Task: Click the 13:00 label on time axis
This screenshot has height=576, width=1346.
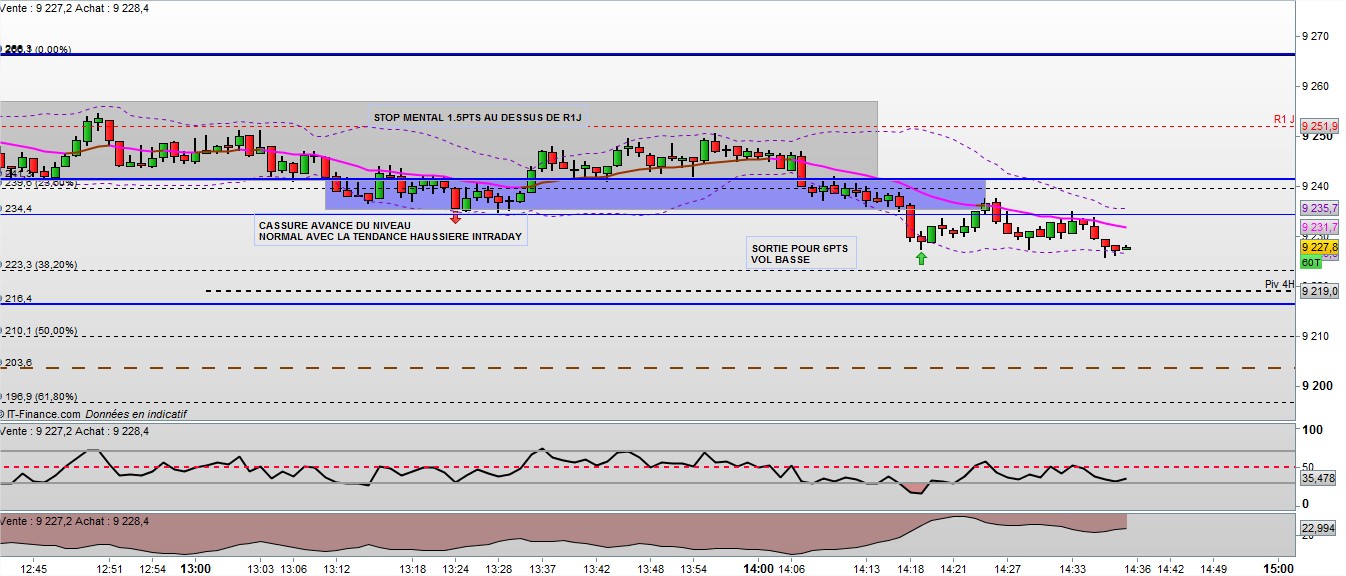Action: pyautogui.click(x=195, y=569)
